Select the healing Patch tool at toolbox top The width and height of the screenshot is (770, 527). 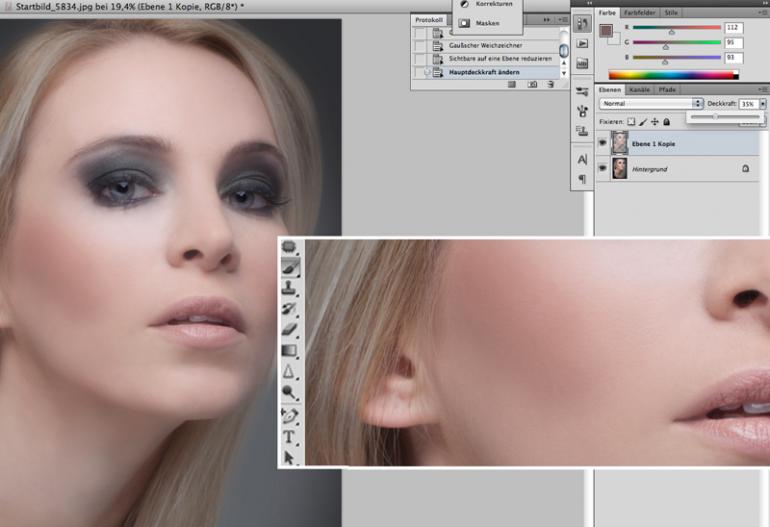pos(290,247)
